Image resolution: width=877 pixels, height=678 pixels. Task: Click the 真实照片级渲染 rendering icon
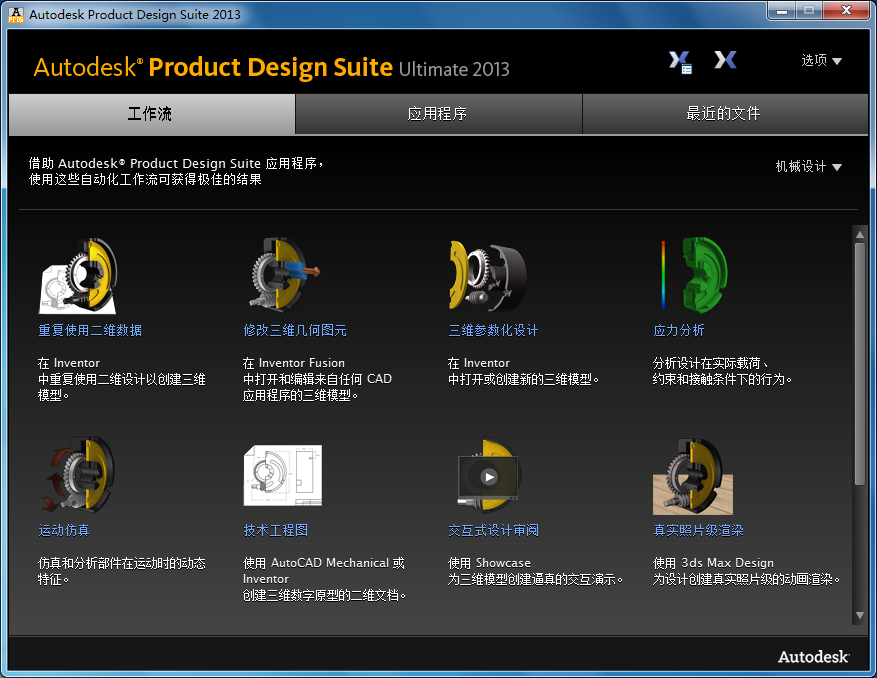(x=693, y=476)
